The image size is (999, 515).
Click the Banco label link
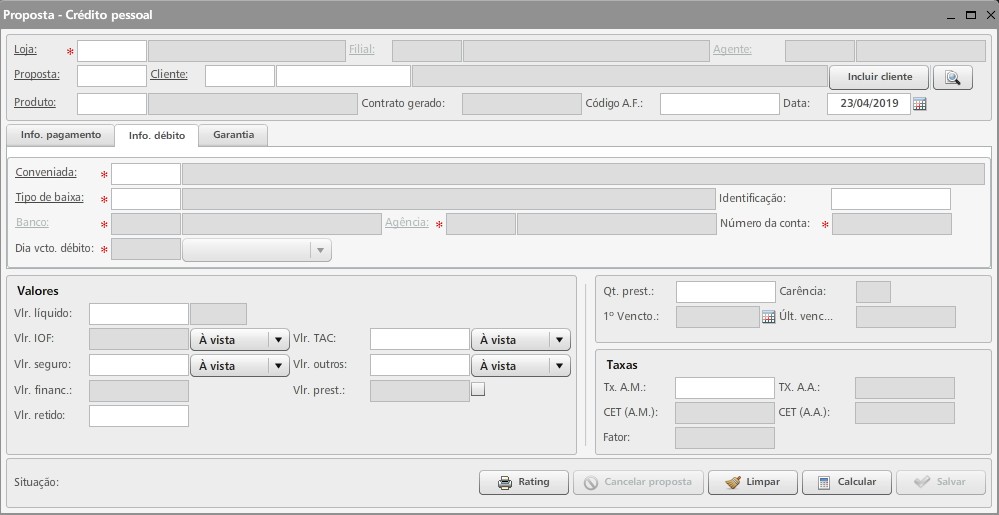(x=32, y=222)
